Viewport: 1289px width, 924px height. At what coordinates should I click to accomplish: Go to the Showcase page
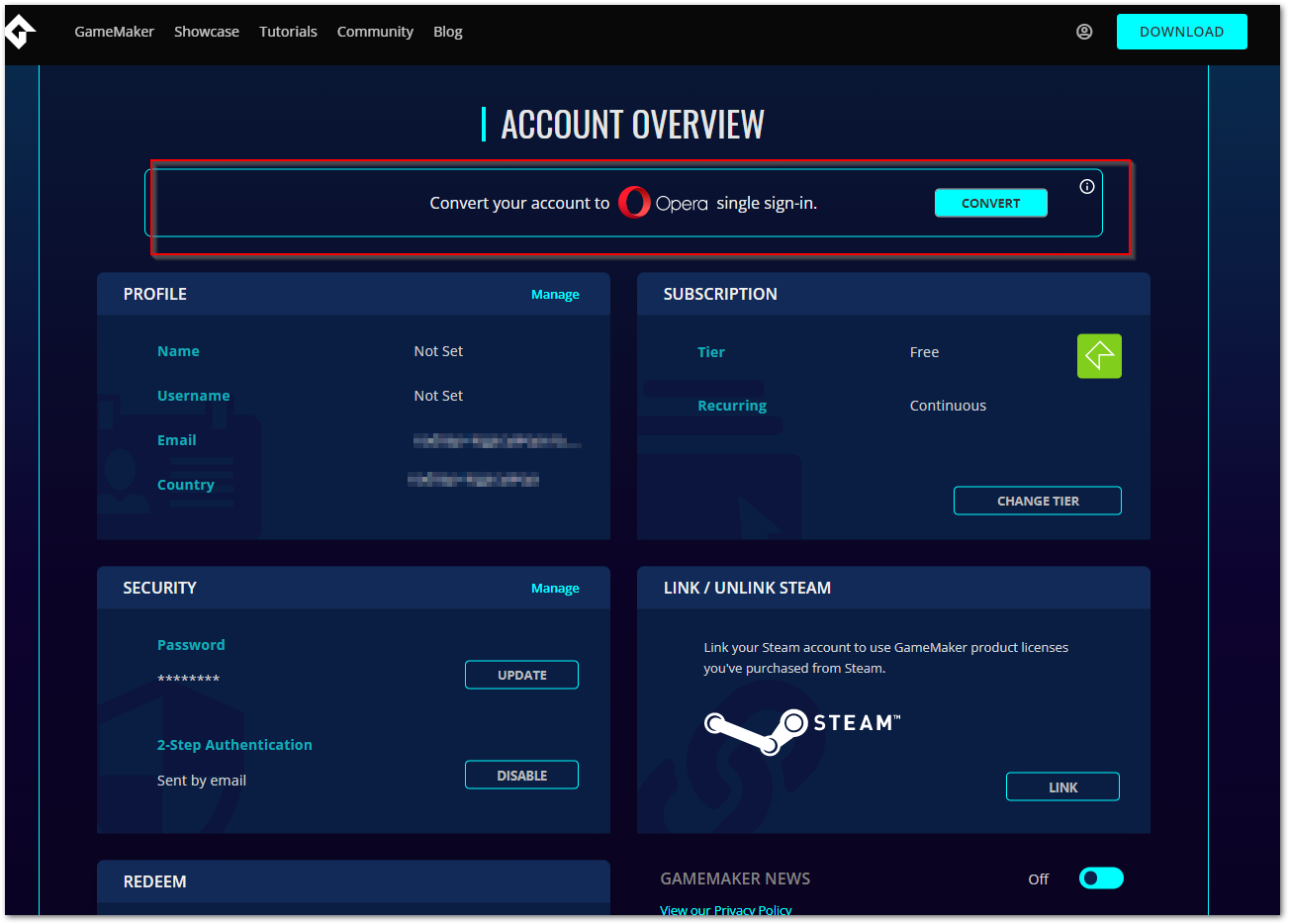click(207, 32)
